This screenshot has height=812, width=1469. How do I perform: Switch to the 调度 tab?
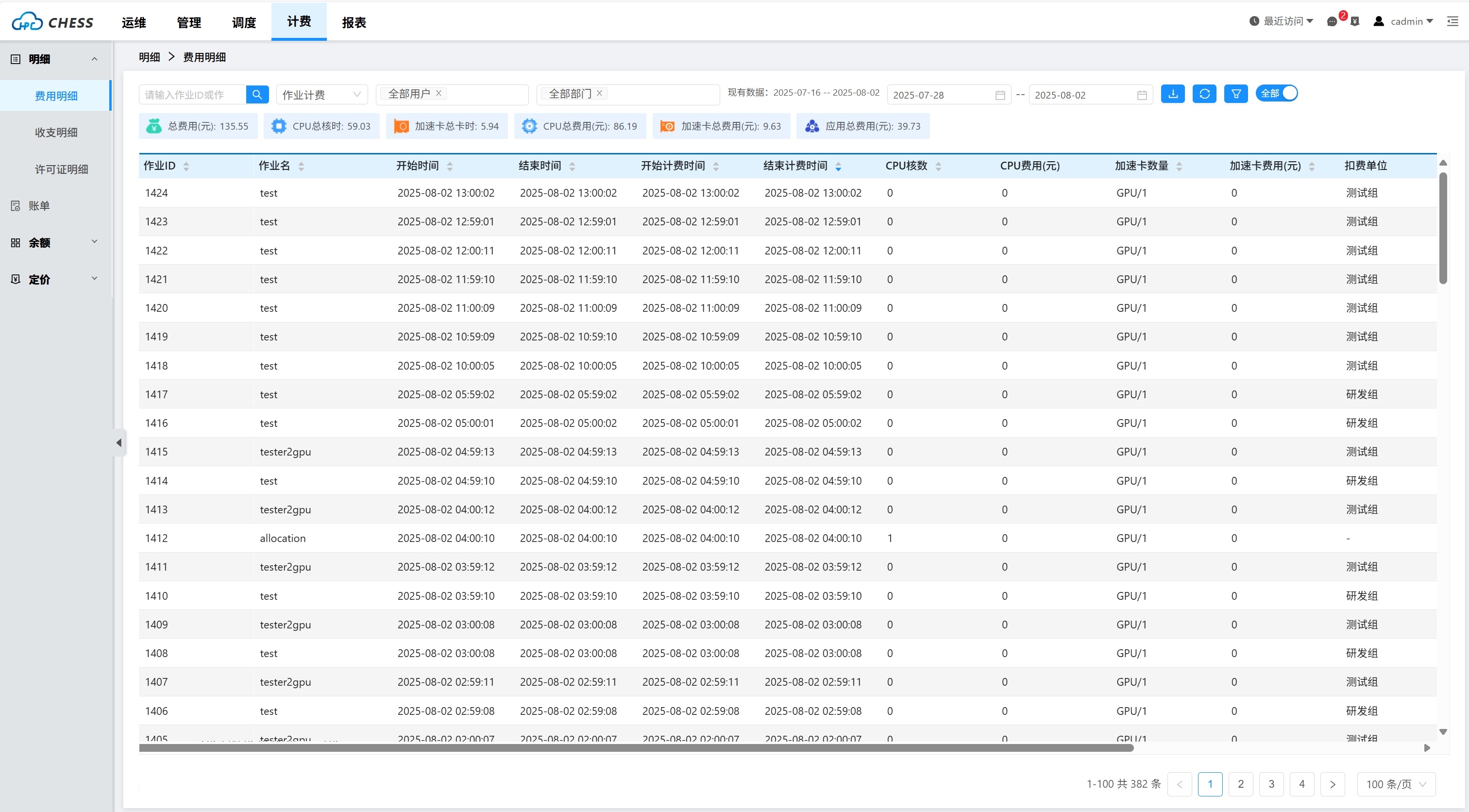[x=244, y=22]
